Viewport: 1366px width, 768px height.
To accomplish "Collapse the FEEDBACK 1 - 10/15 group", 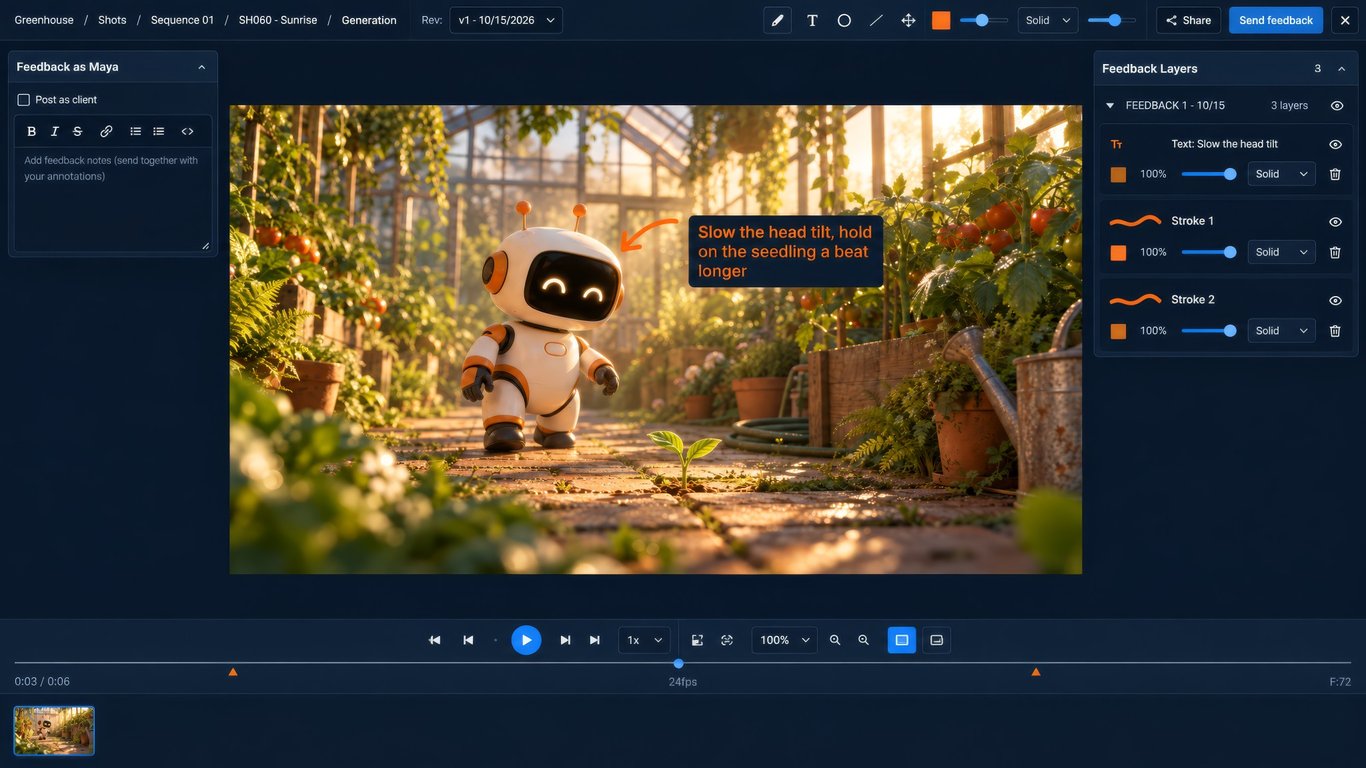I will [1110, 106].
